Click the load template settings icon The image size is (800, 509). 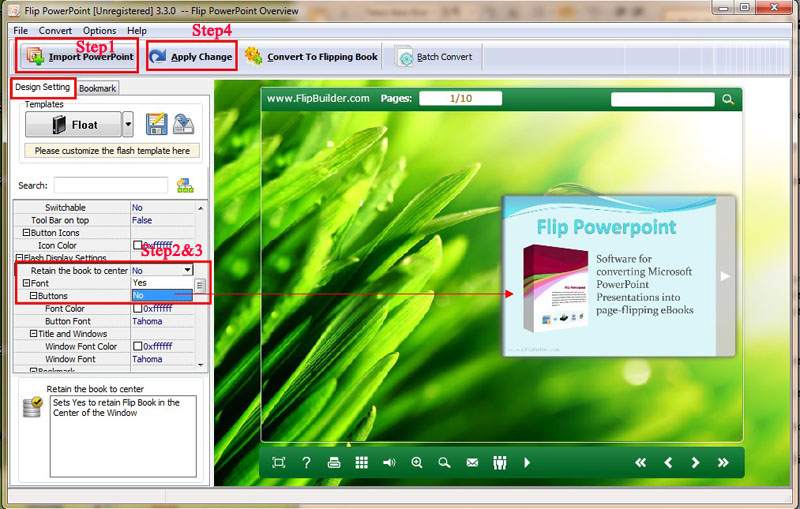(x=183, y=124)
